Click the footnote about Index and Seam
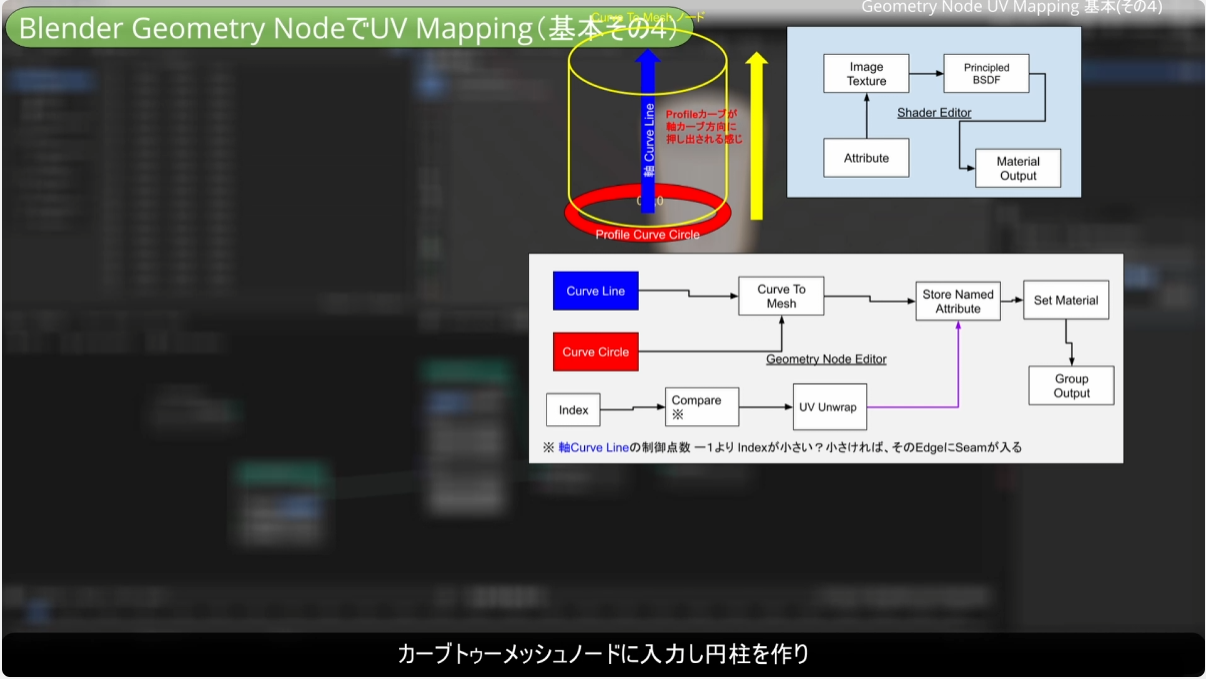The image size is (1206, 679). pyautogui.click(x=782, y=447)
